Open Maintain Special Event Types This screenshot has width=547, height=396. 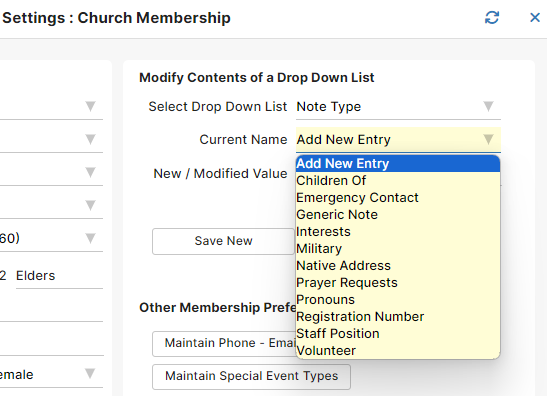coord(252,376)
